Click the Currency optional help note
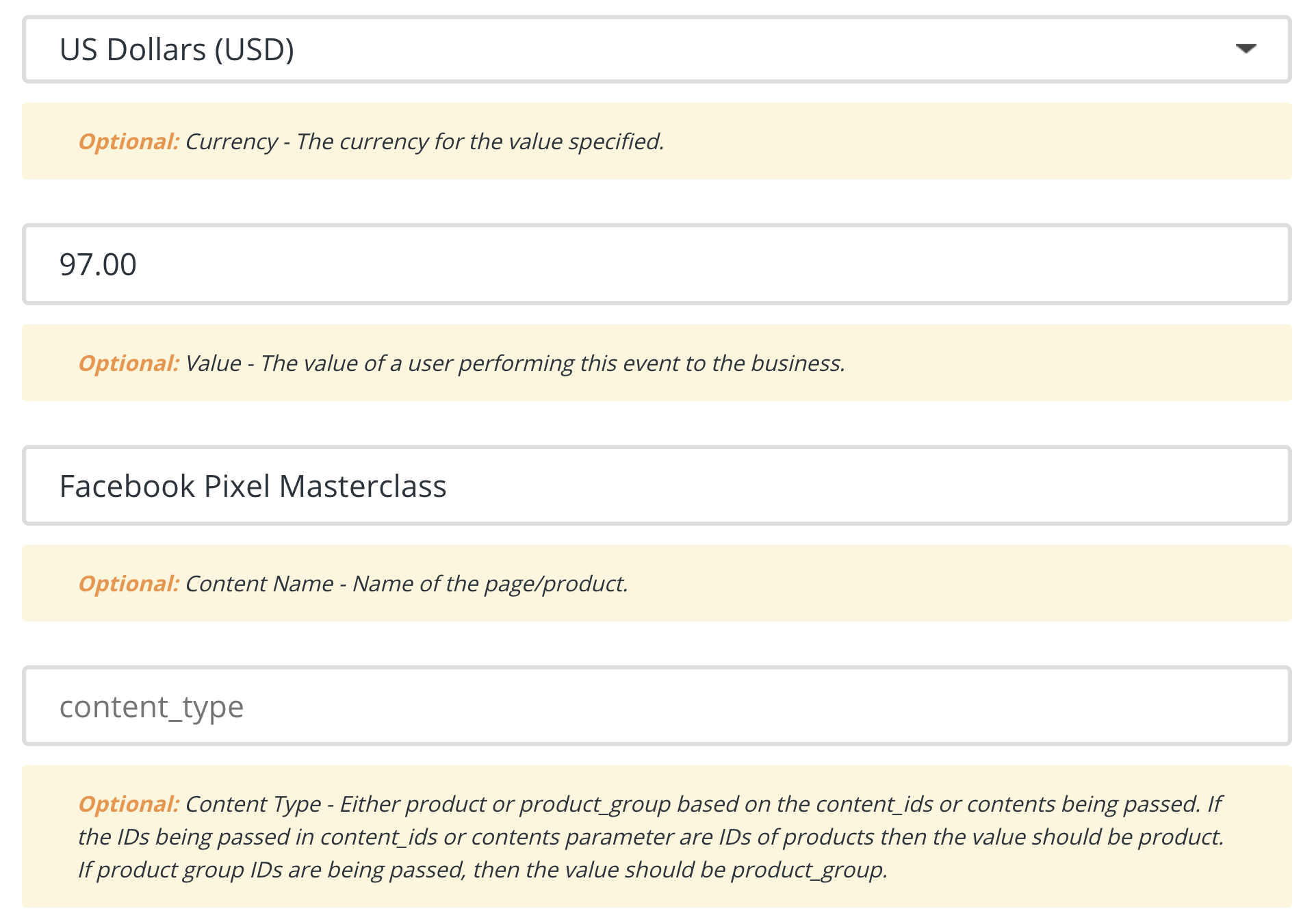 pos(657,141)
